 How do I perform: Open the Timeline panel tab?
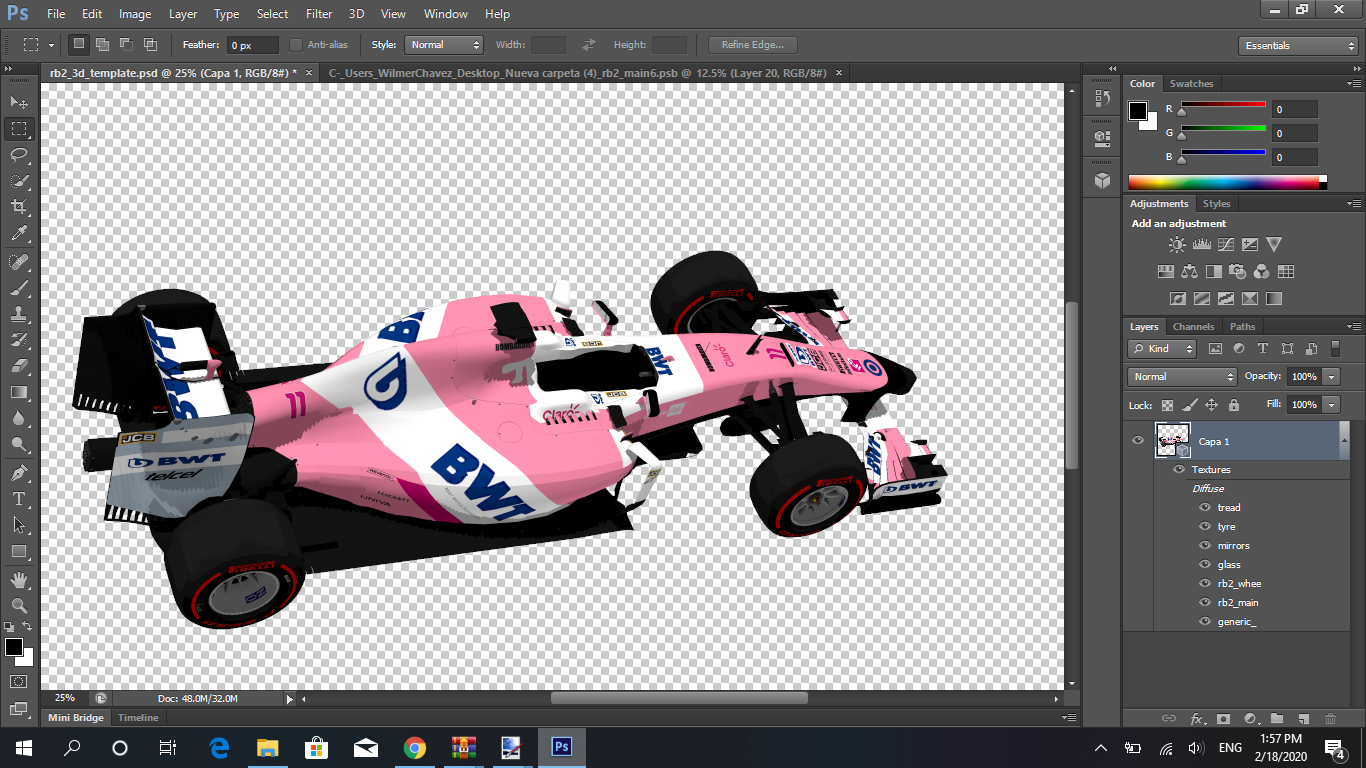coord(138,718)
